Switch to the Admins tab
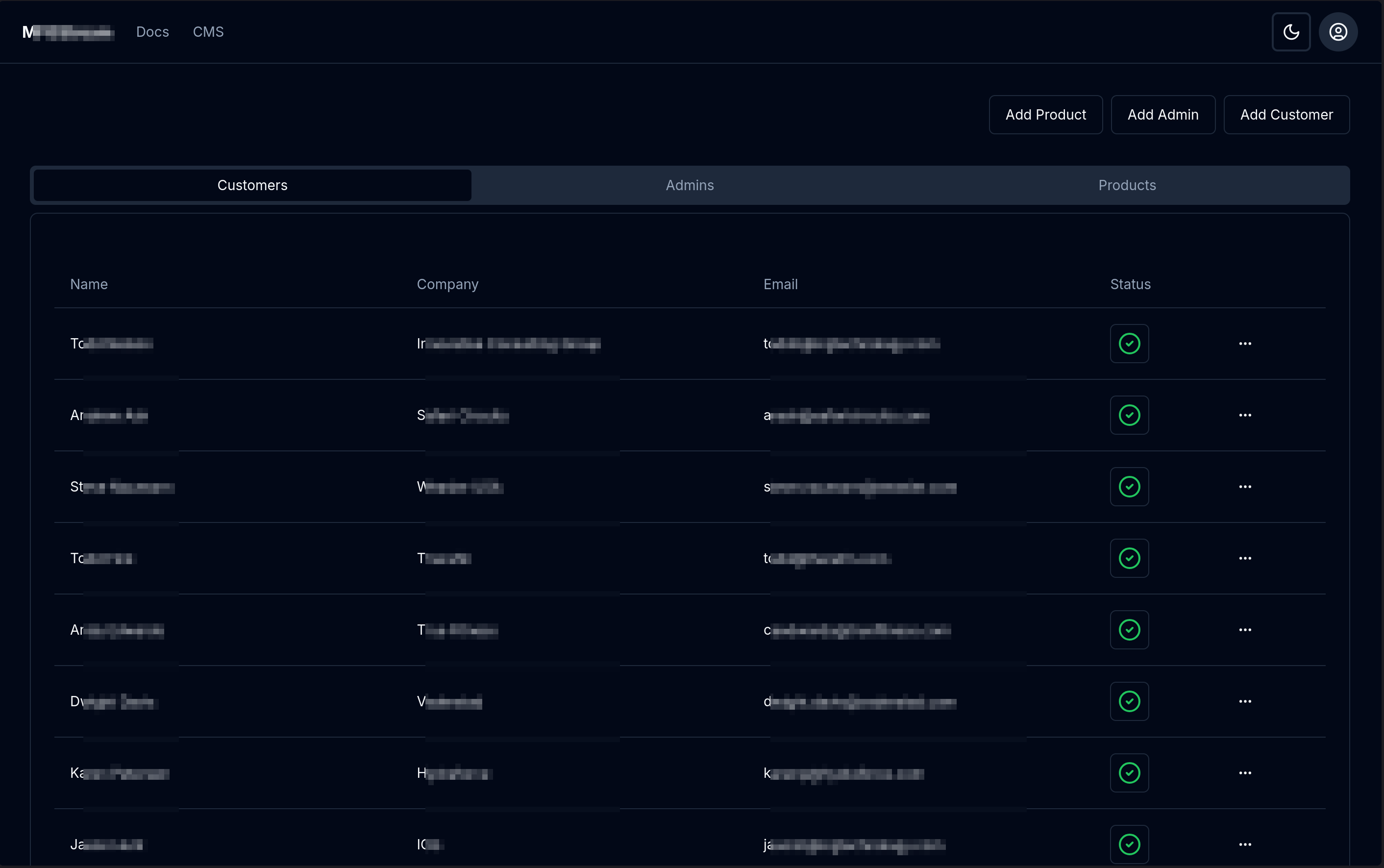Image resolution: width=1384 pixels, height=868 pixels. [x=690, y=185]
